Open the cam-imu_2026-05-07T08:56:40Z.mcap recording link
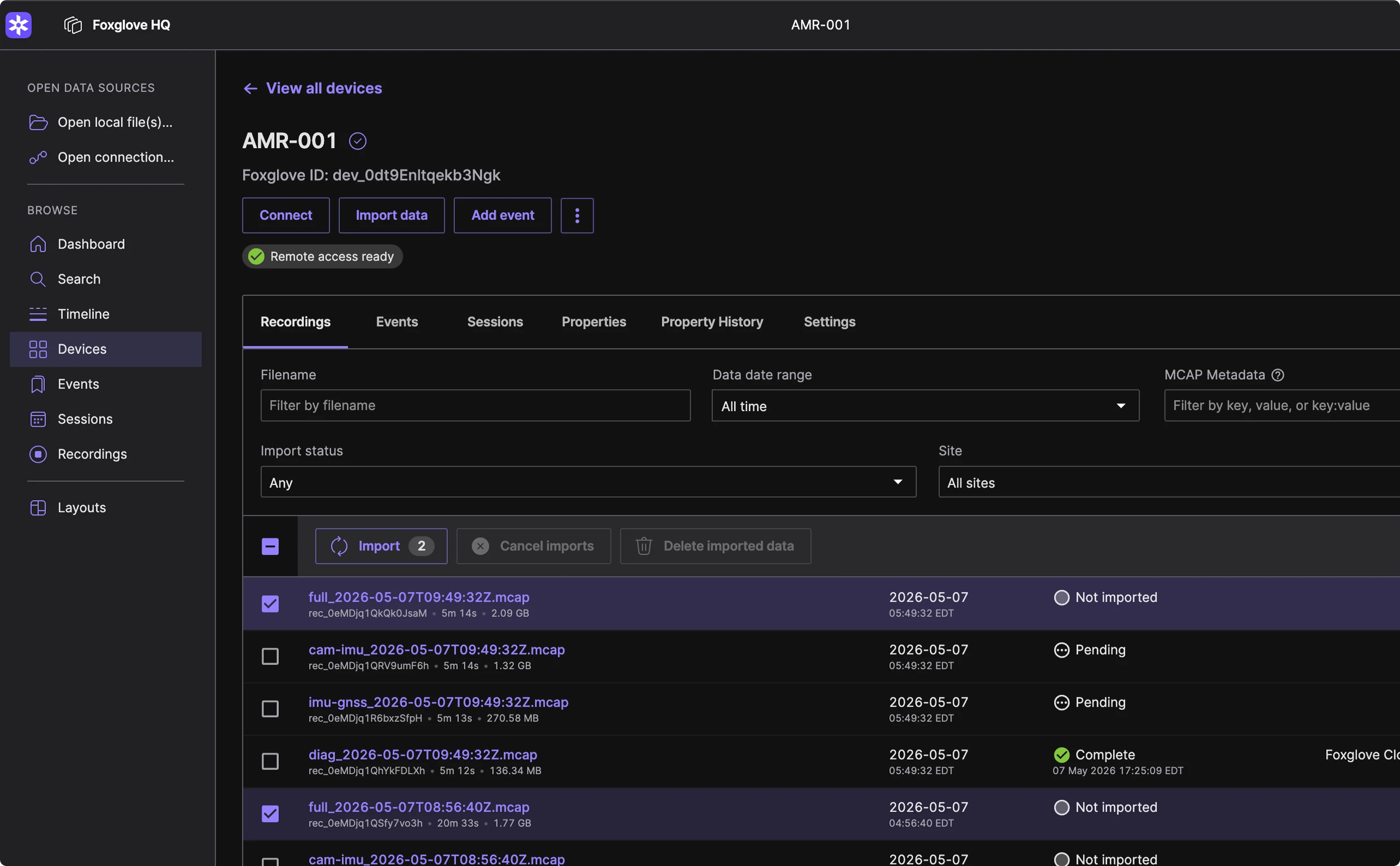Image resolution: width=1400 pixels, height=866 pixels. coord(436,859)
